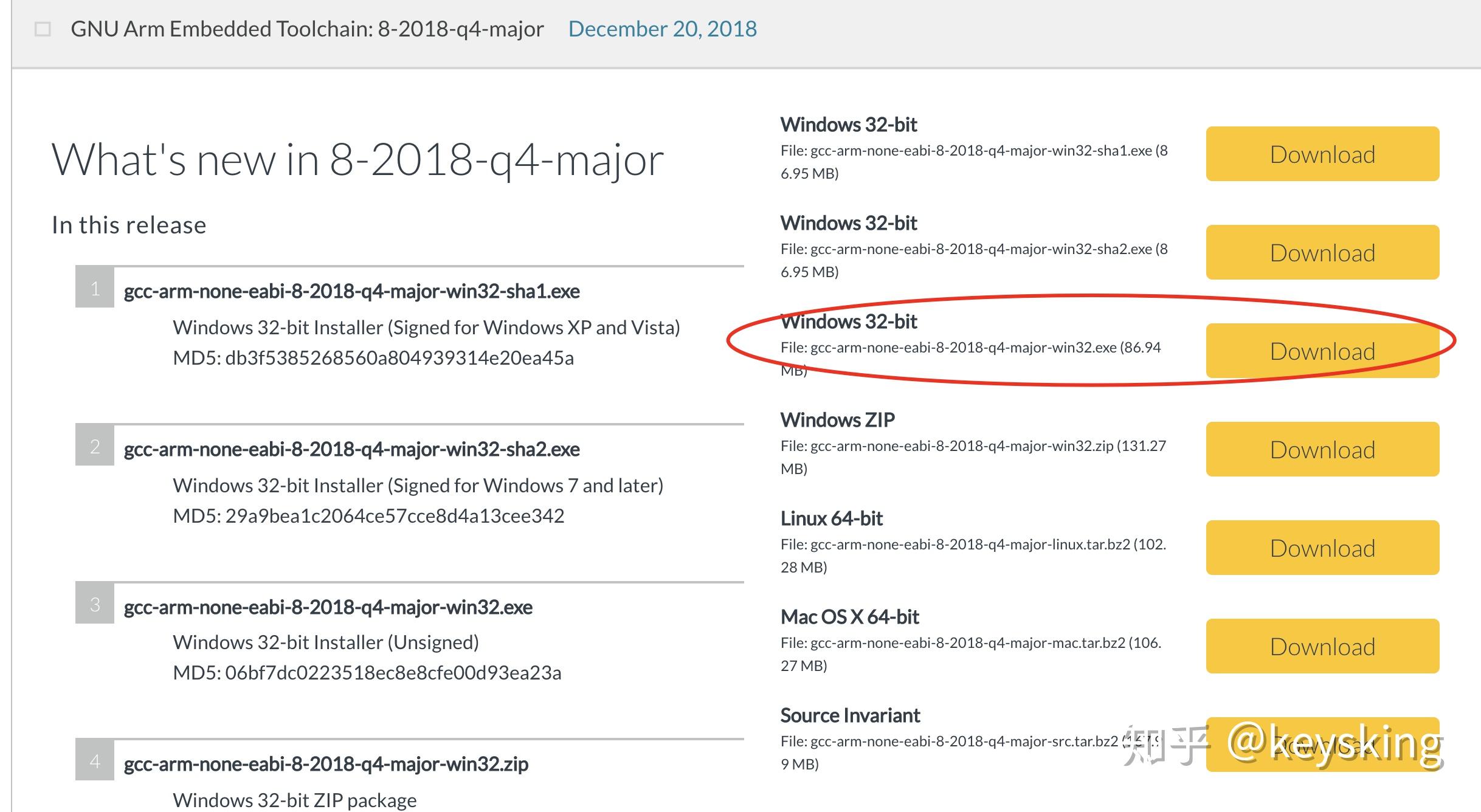Open gcc-arm-none-eabi-8-2018-q4-major-win32-sha2.exe entry

click(352, 449)
